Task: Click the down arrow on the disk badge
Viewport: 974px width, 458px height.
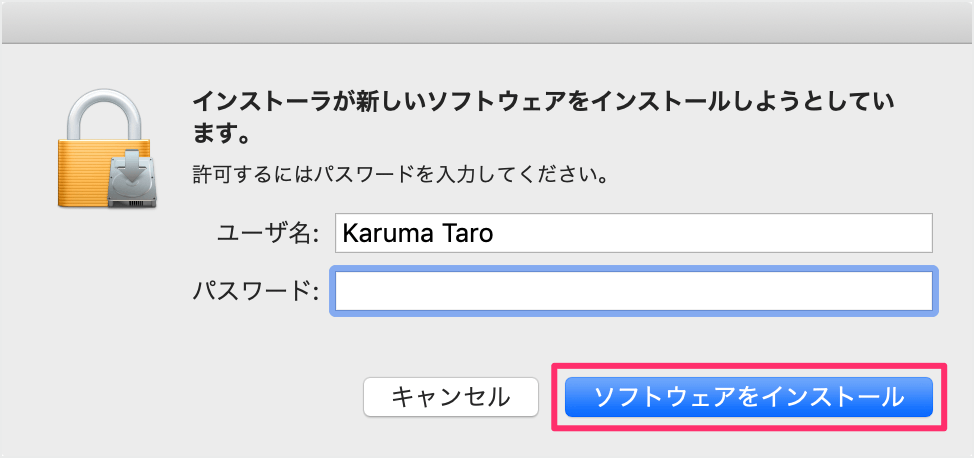Action: 130,166
